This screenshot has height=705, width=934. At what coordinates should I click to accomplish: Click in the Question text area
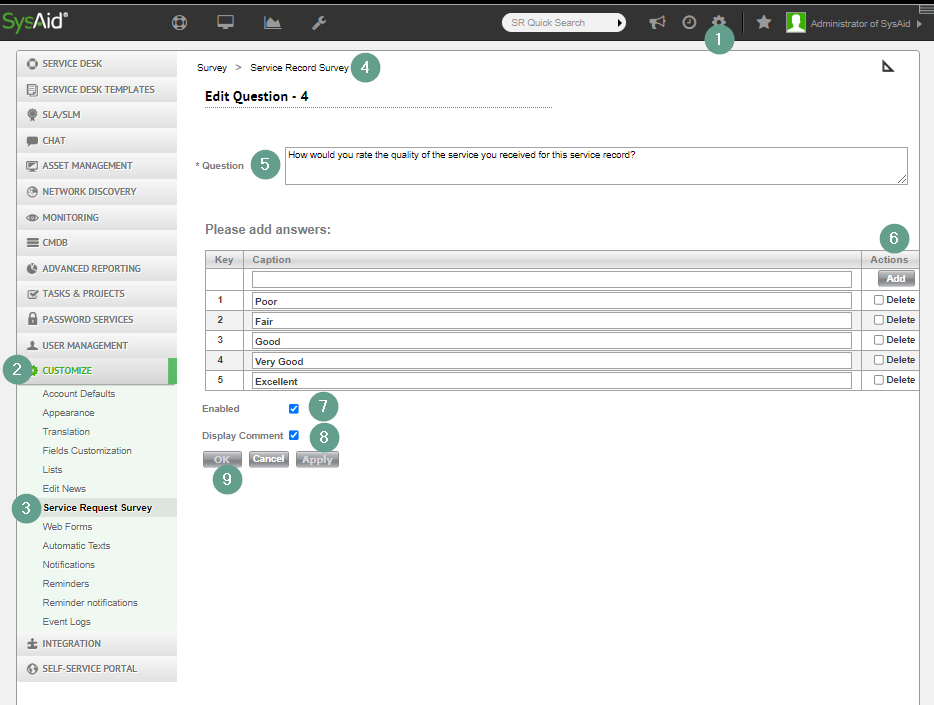point(596,166)
